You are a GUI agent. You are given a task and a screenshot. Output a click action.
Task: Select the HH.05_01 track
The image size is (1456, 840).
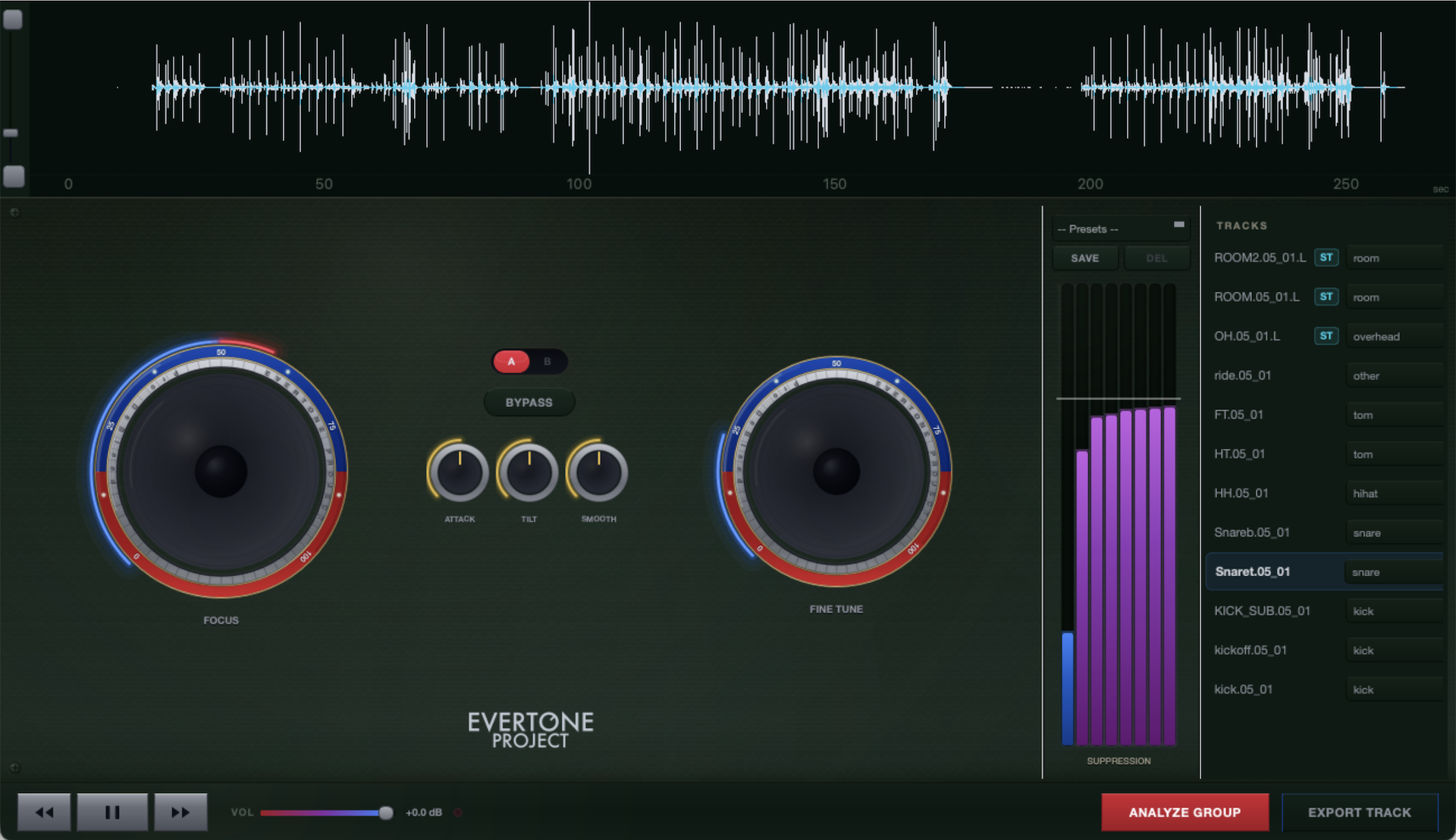click(1241, 494)
